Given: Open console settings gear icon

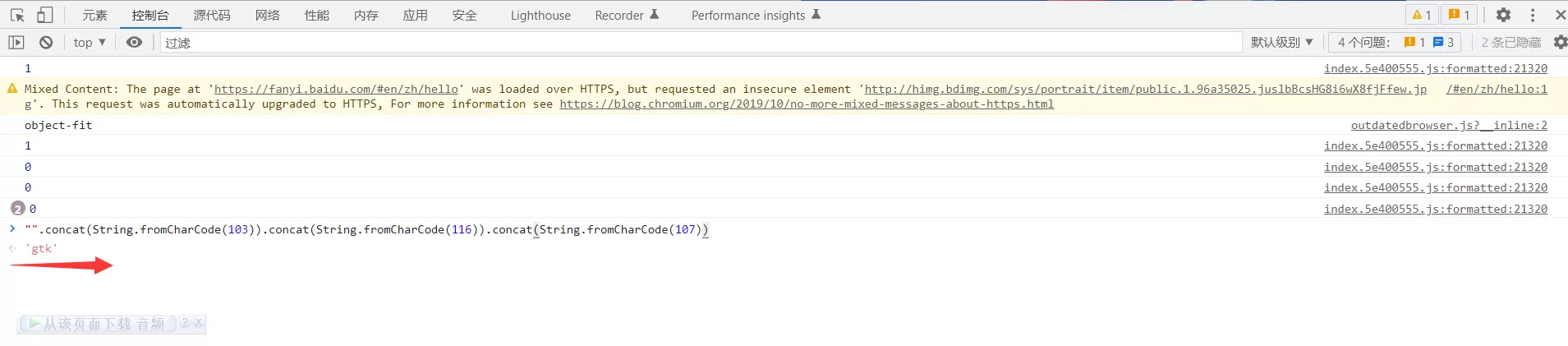Looking at the screenshot, I should pos(1560,43).
